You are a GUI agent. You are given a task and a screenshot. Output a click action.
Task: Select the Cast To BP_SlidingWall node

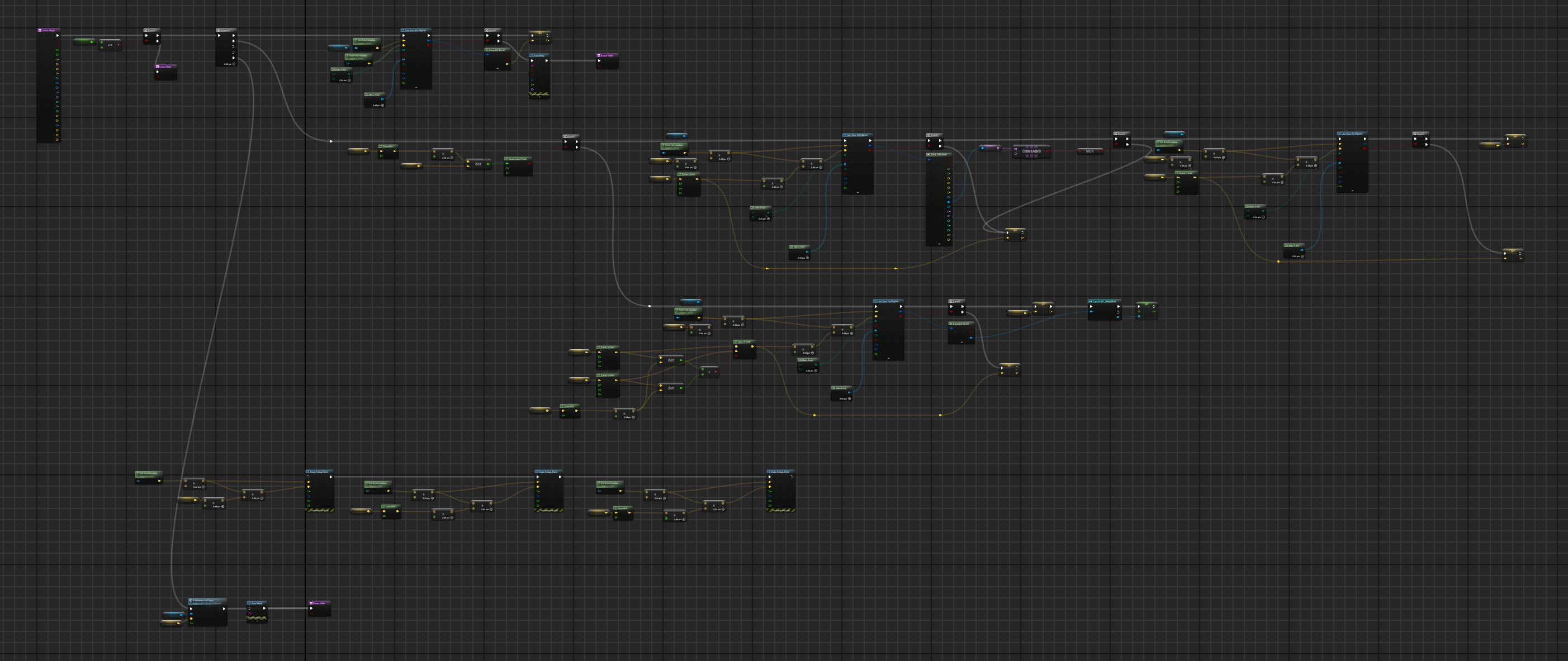click(1104, 309)
